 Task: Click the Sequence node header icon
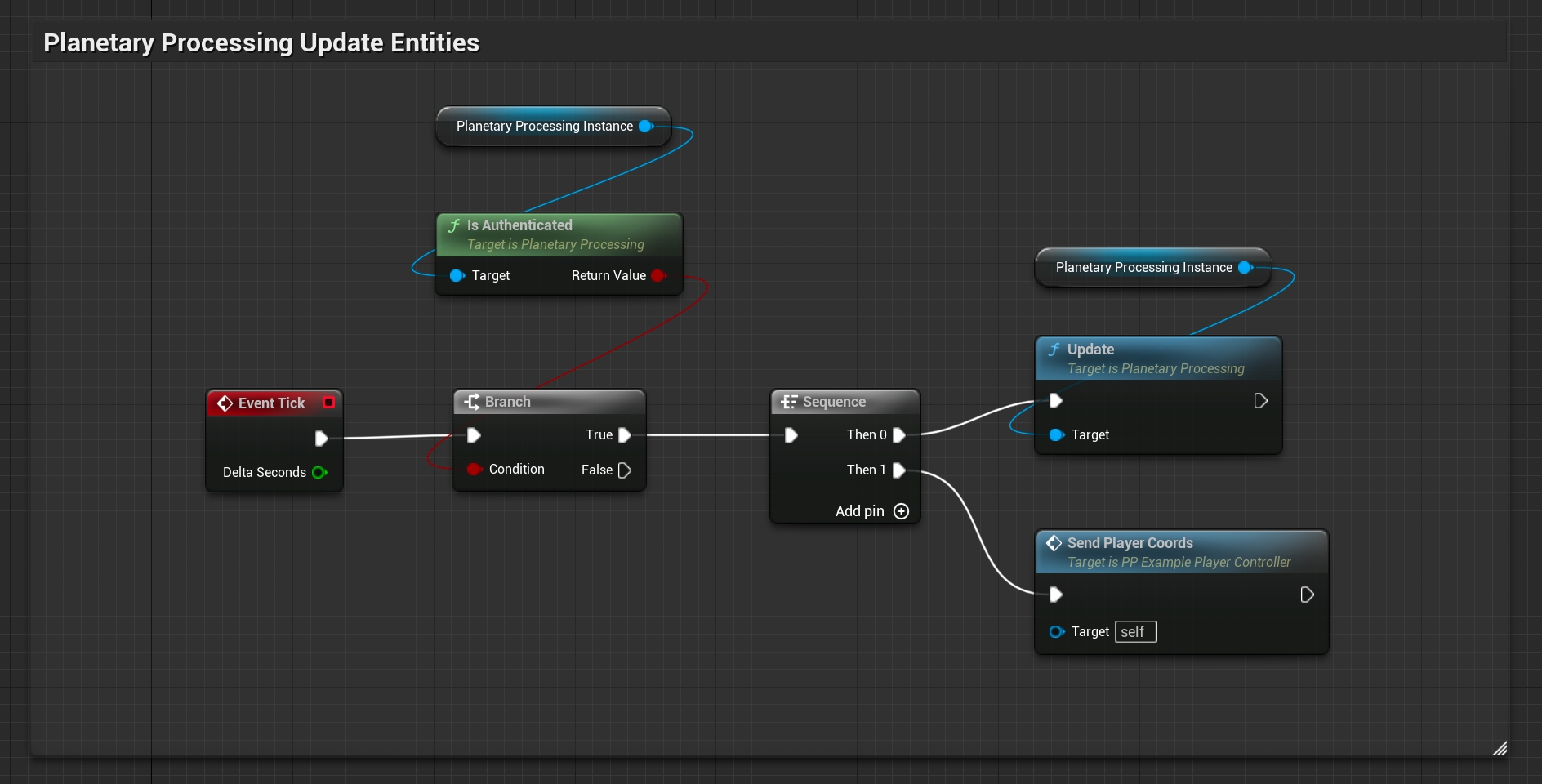[x=789, y=402]
